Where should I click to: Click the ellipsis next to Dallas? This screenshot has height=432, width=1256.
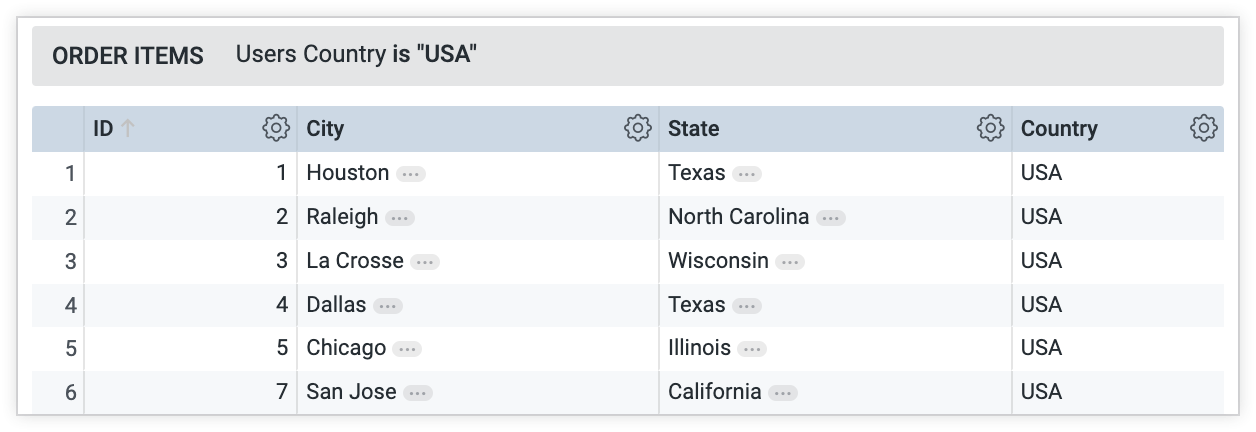click(388, 305)
